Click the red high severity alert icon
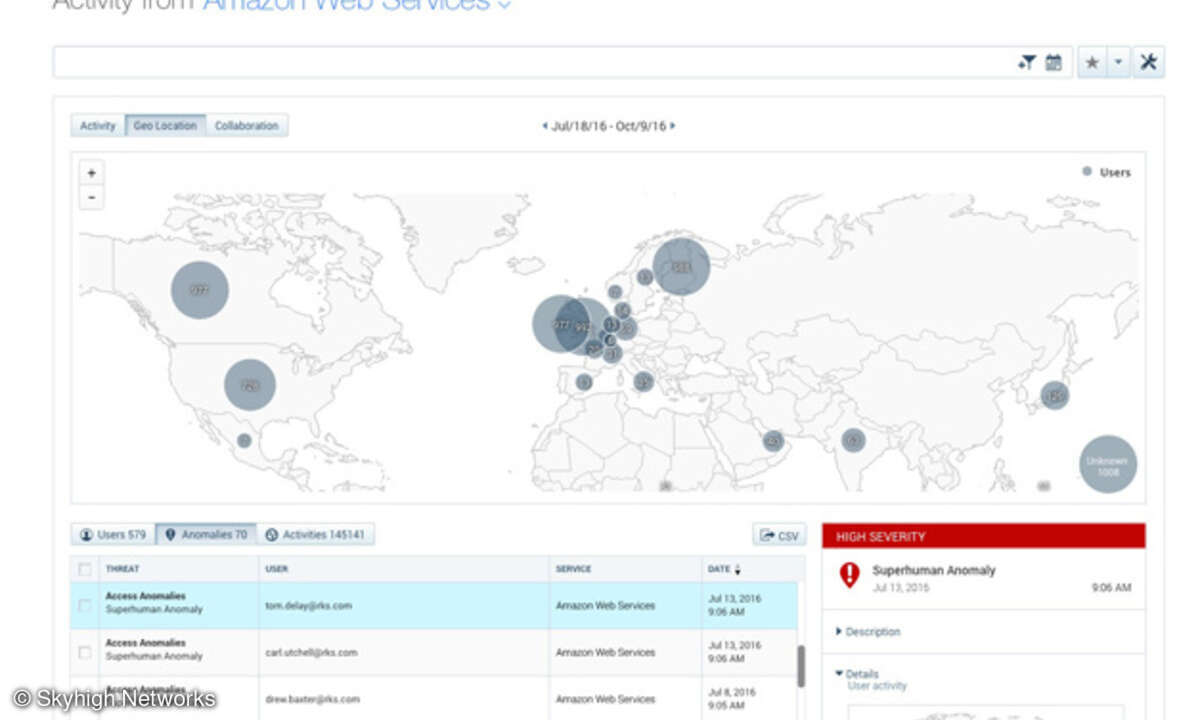 coord(849,574)
